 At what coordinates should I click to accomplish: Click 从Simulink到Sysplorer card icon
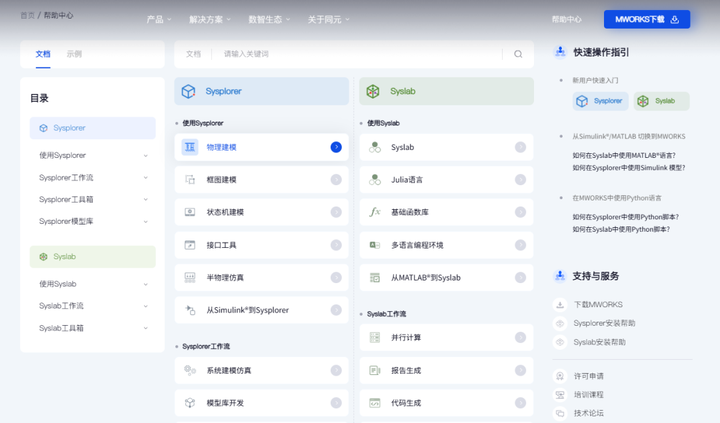(190, 310)
